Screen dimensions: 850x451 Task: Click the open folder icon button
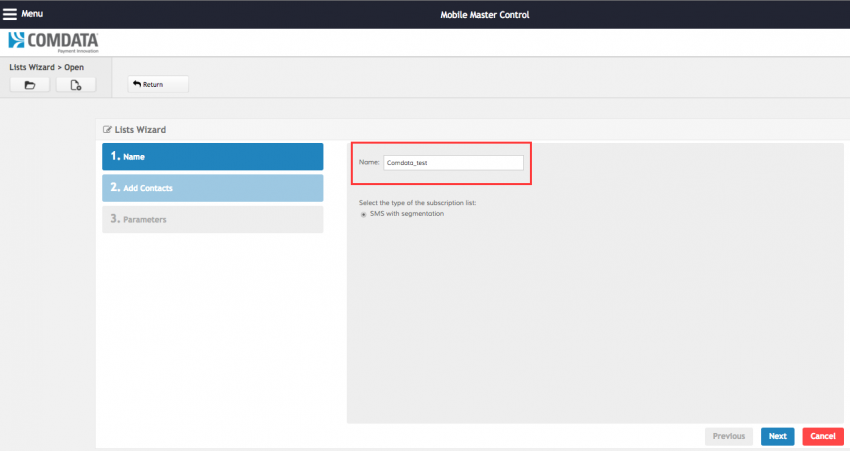(x=30, y=85)
